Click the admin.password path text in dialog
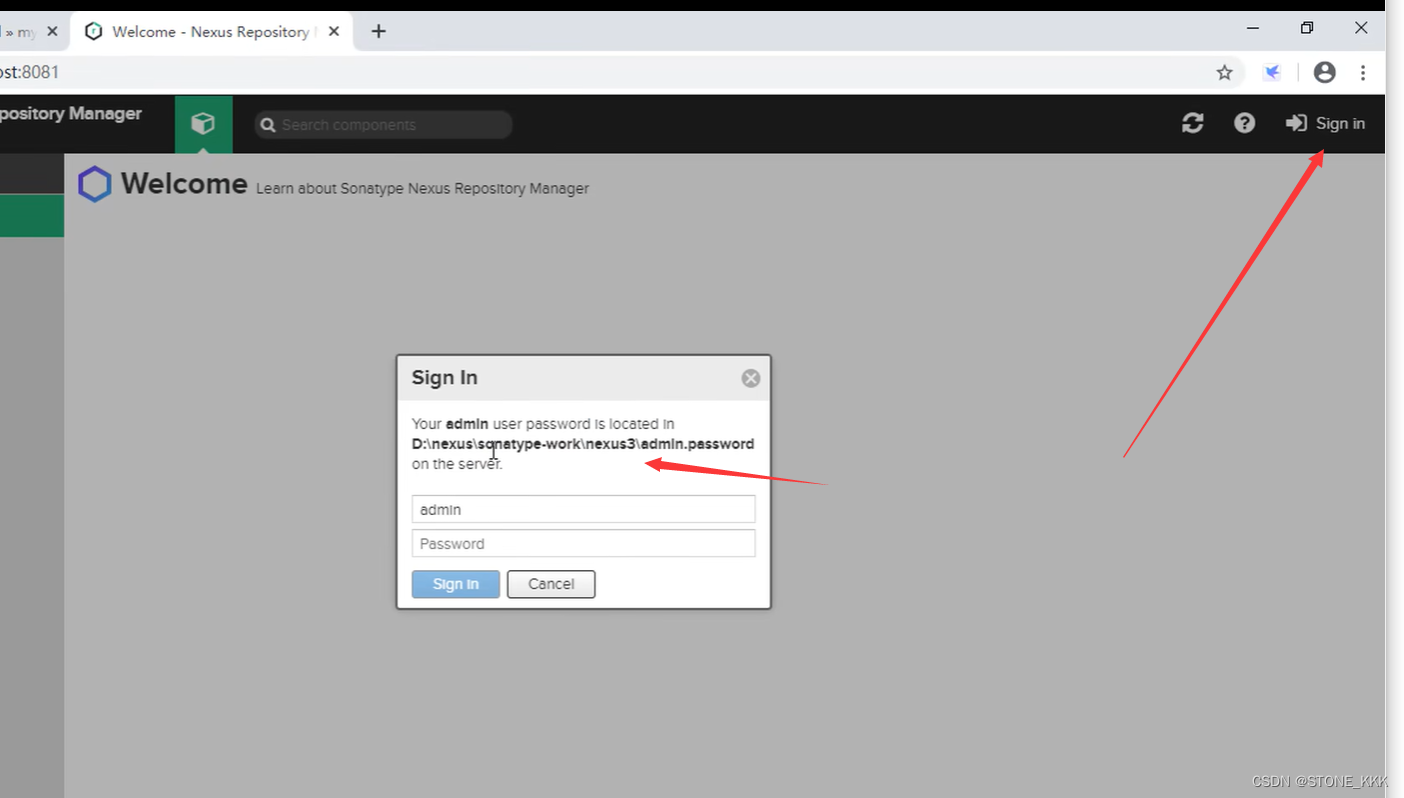 583,444
